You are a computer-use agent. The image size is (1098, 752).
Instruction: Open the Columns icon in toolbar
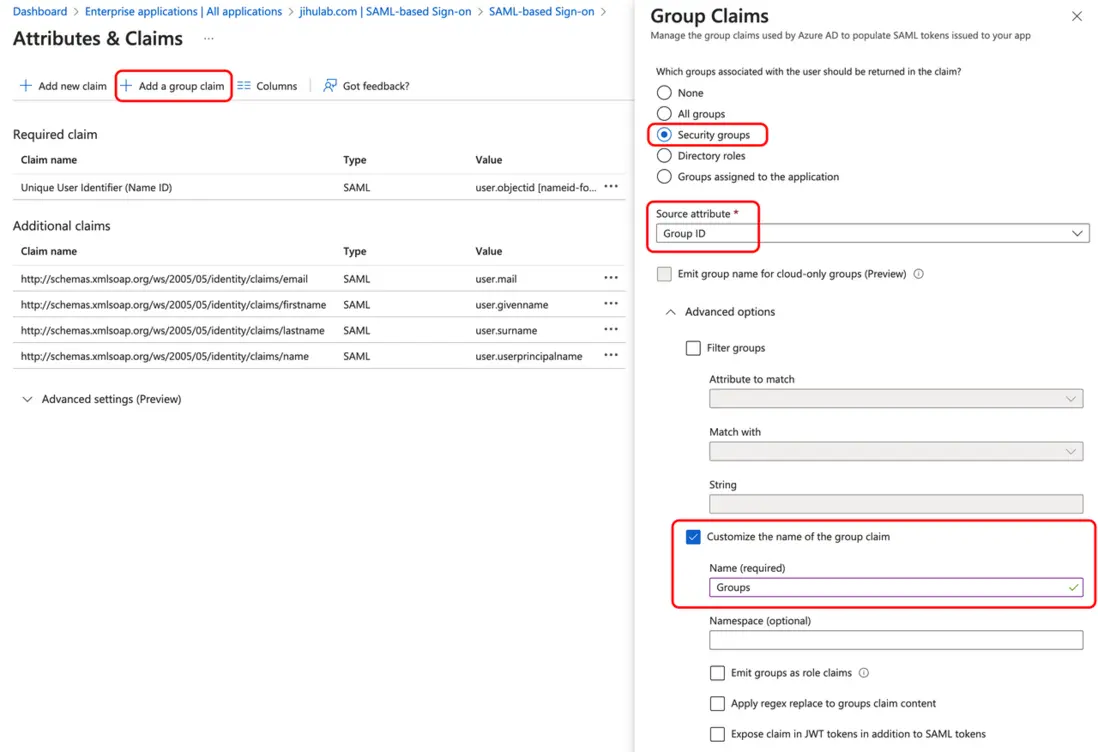(x=244, y=86)
